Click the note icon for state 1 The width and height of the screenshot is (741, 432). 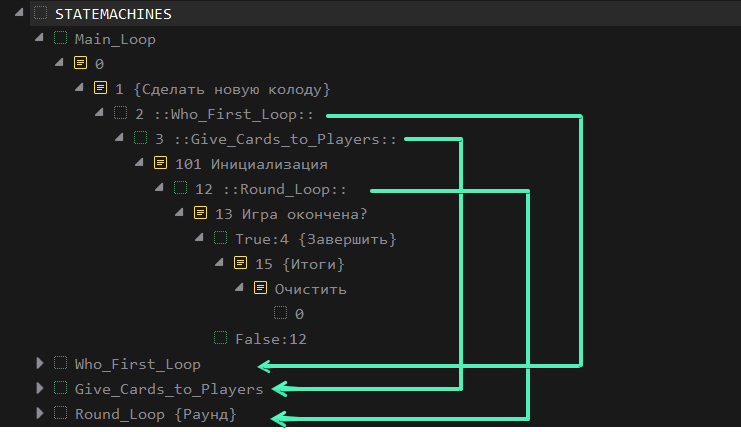(x=100, y=88)
